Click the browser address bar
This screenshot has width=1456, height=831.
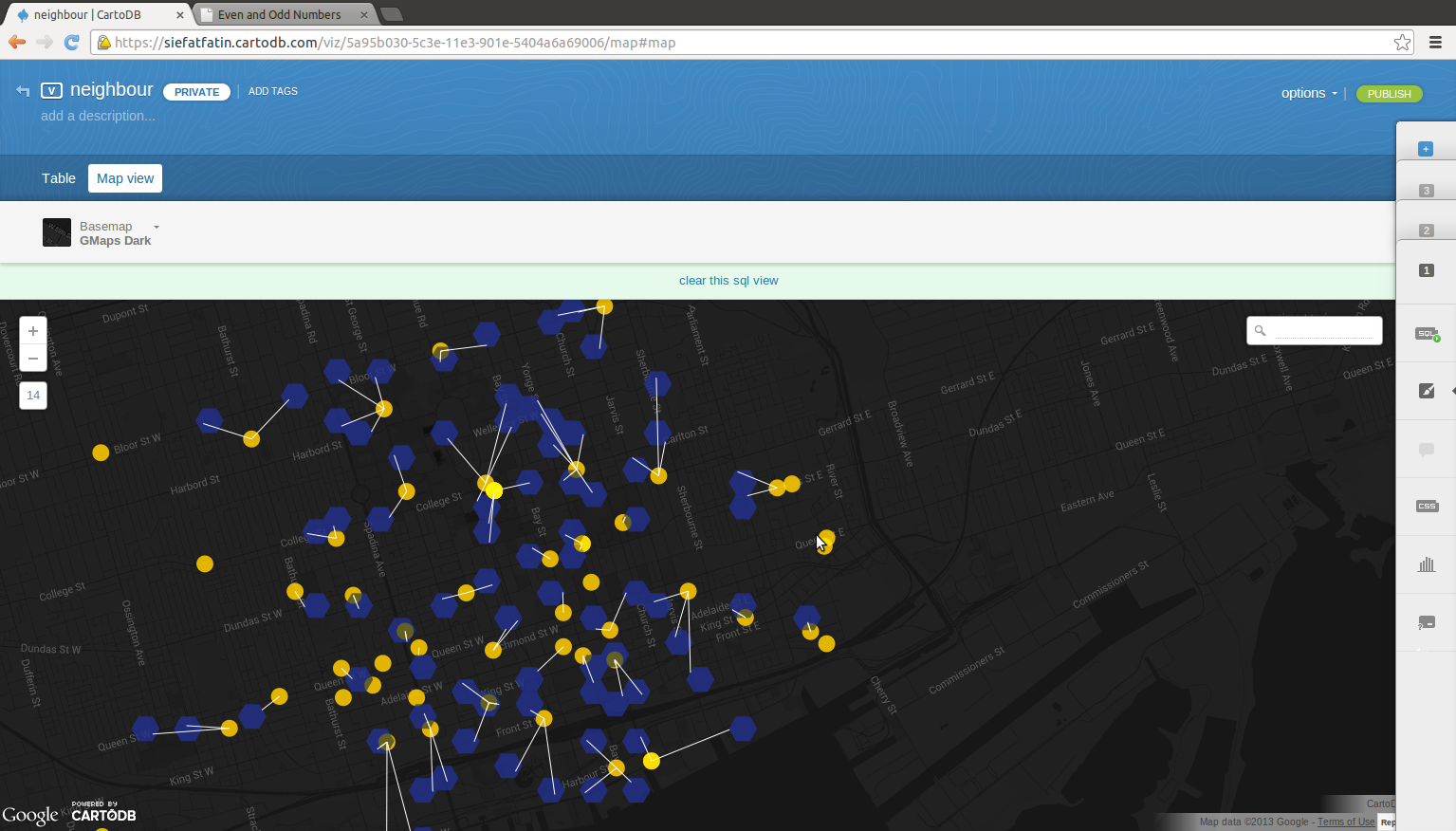click(x=752, y=43)
